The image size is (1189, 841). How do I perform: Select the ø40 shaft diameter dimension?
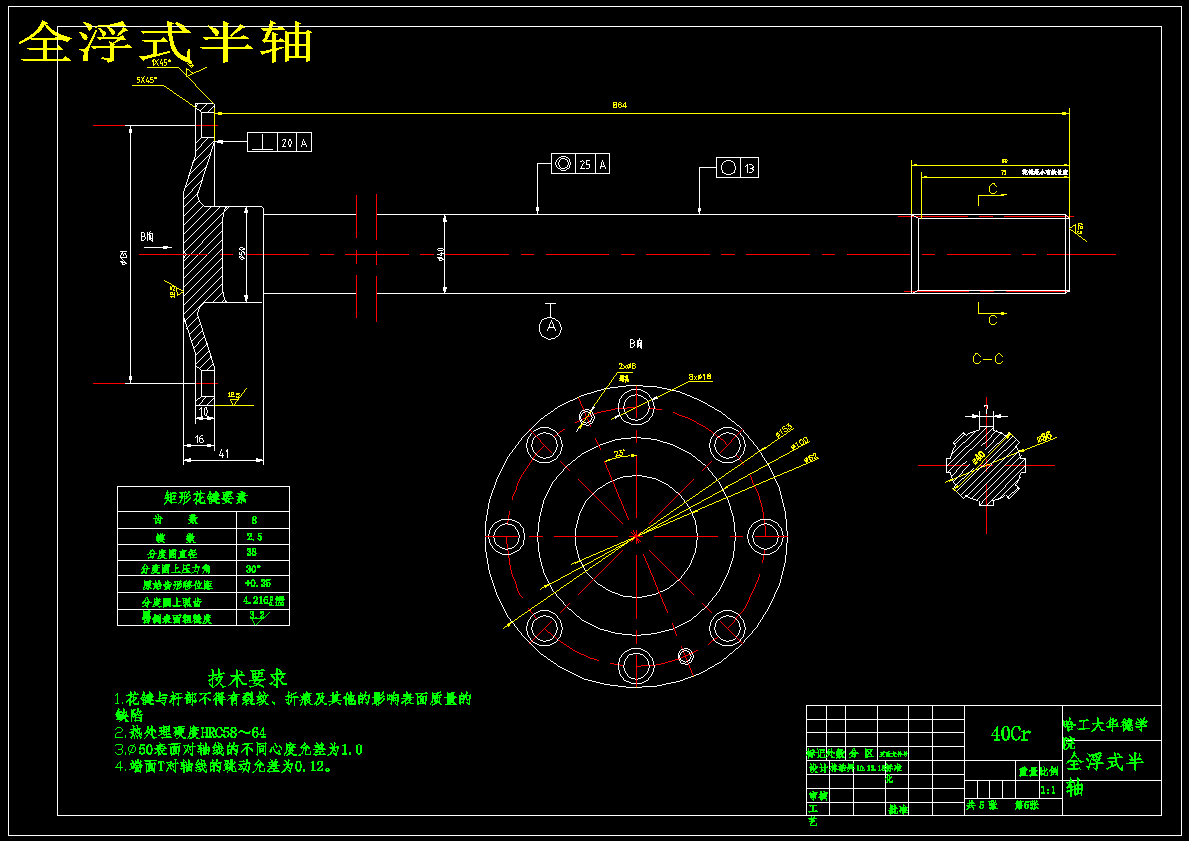click(441, 255)
